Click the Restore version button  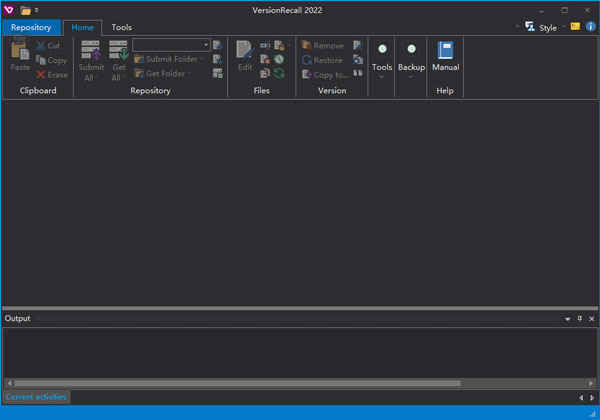[x=322, y=60]
